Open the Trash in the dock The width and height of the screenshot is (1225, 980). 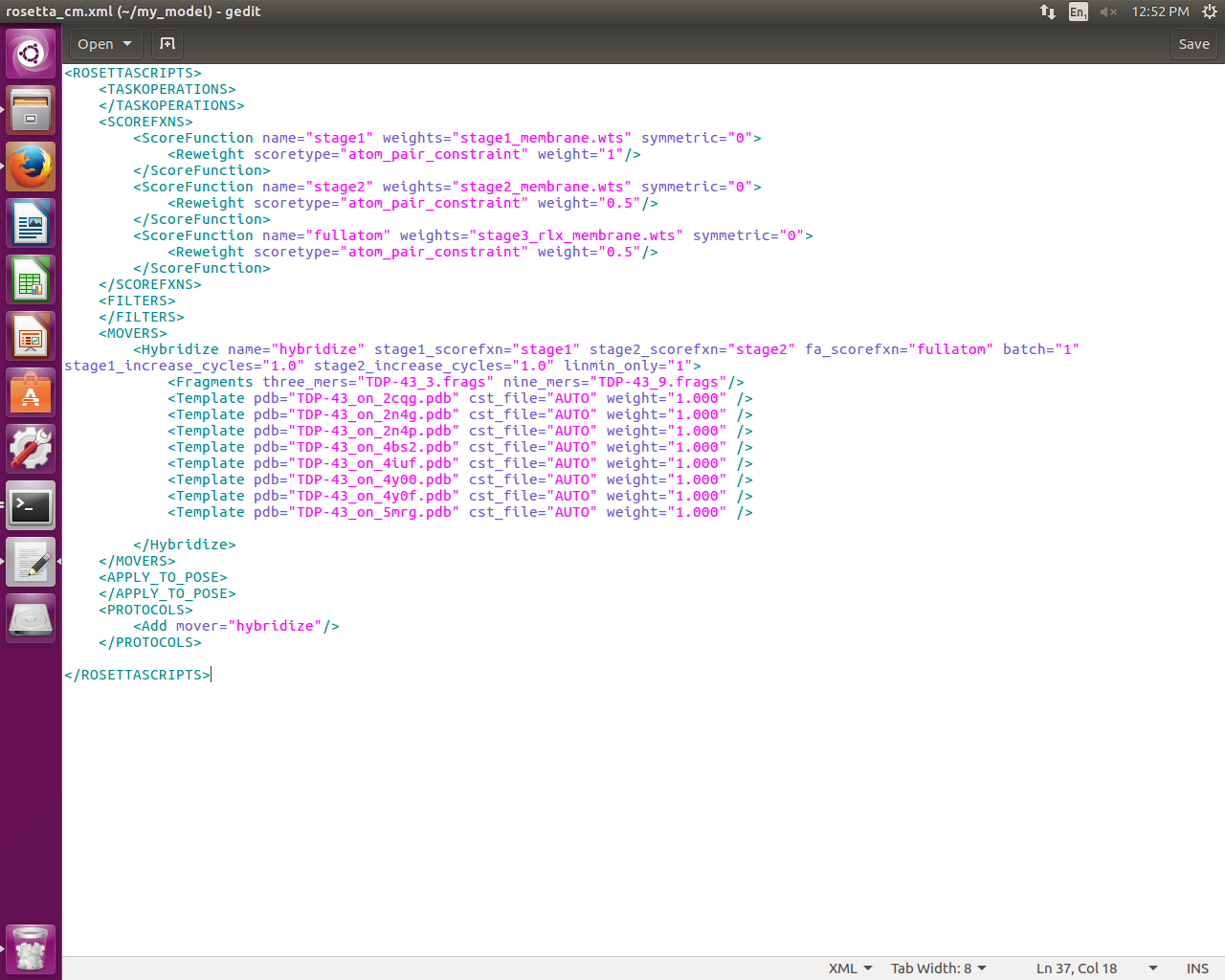[31, 948]
